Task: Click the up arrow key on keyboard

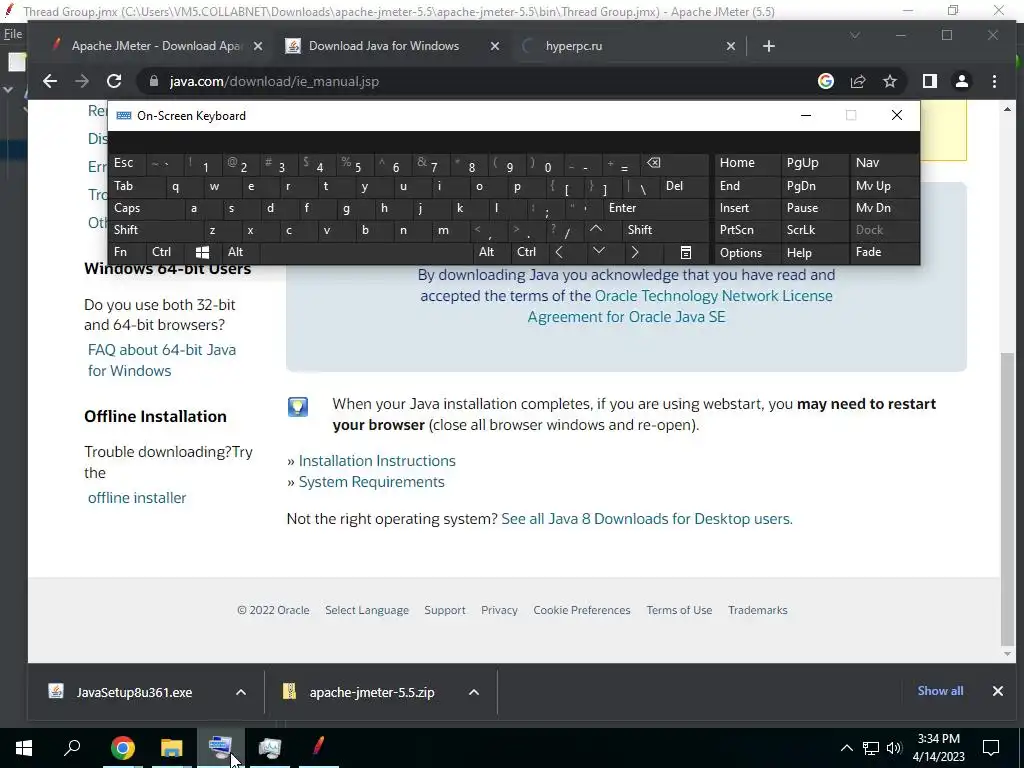Action: coord(596,229)
